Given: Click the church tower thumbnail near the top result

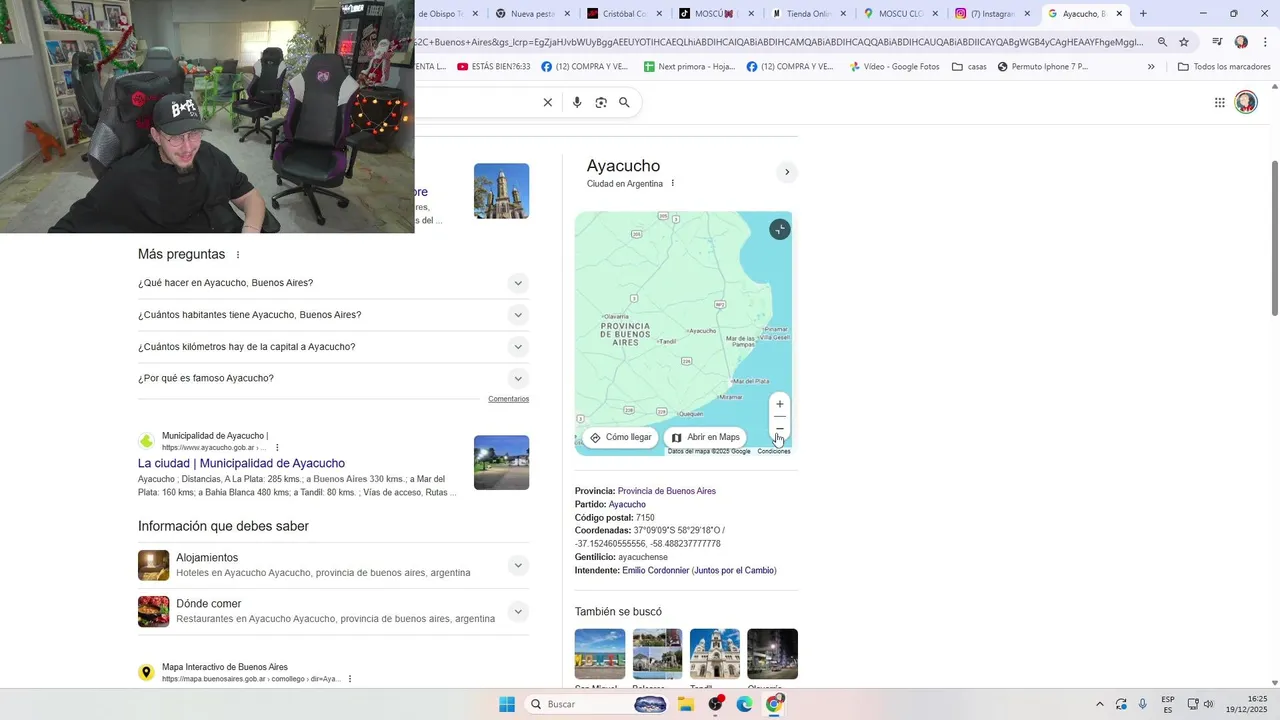Looking at the screenshot, I should pyautogui.click(x=501, y=191).
